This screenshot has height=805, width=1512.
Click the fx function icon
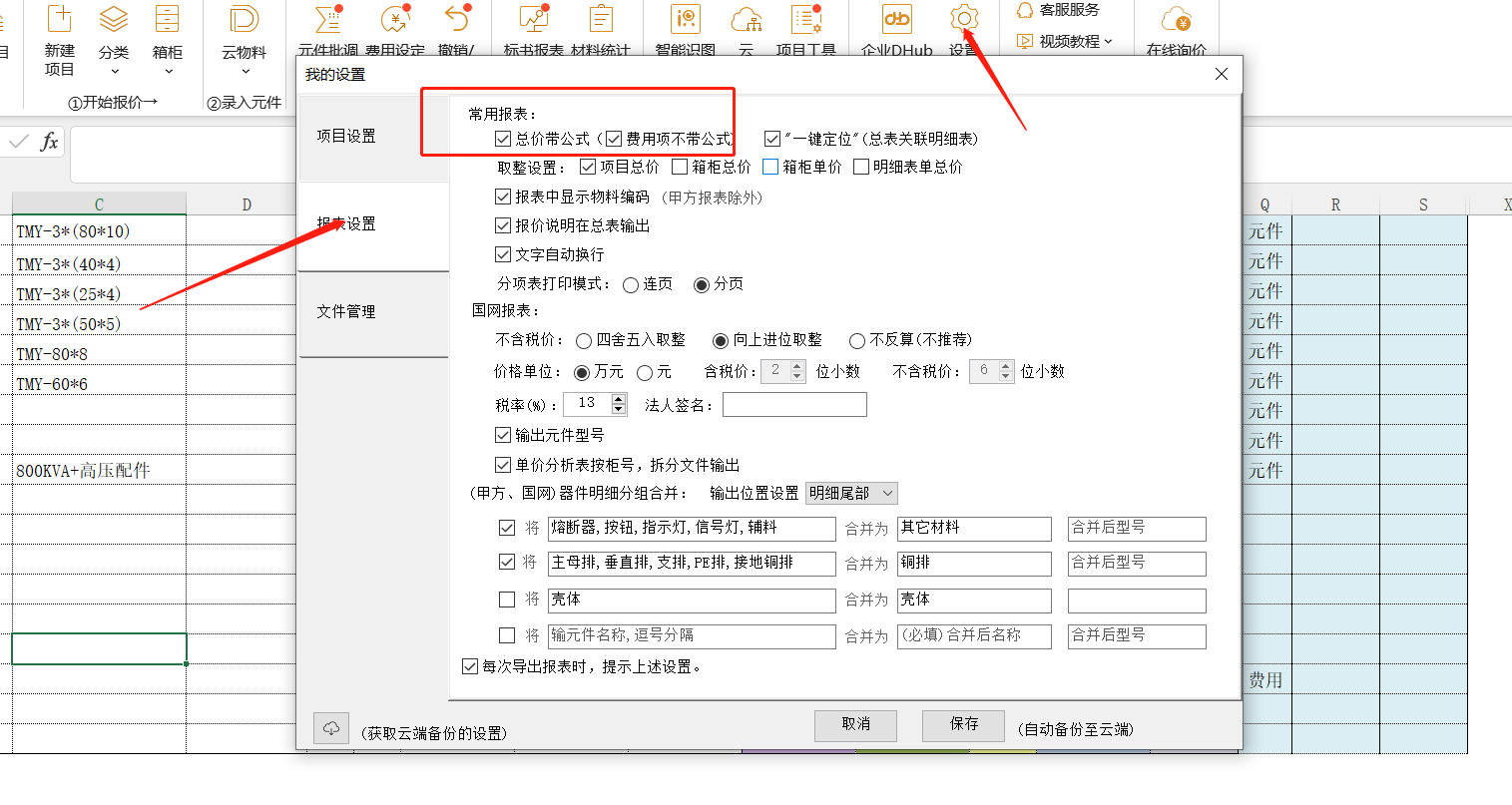pyautogui.click(x=49, y=142)
